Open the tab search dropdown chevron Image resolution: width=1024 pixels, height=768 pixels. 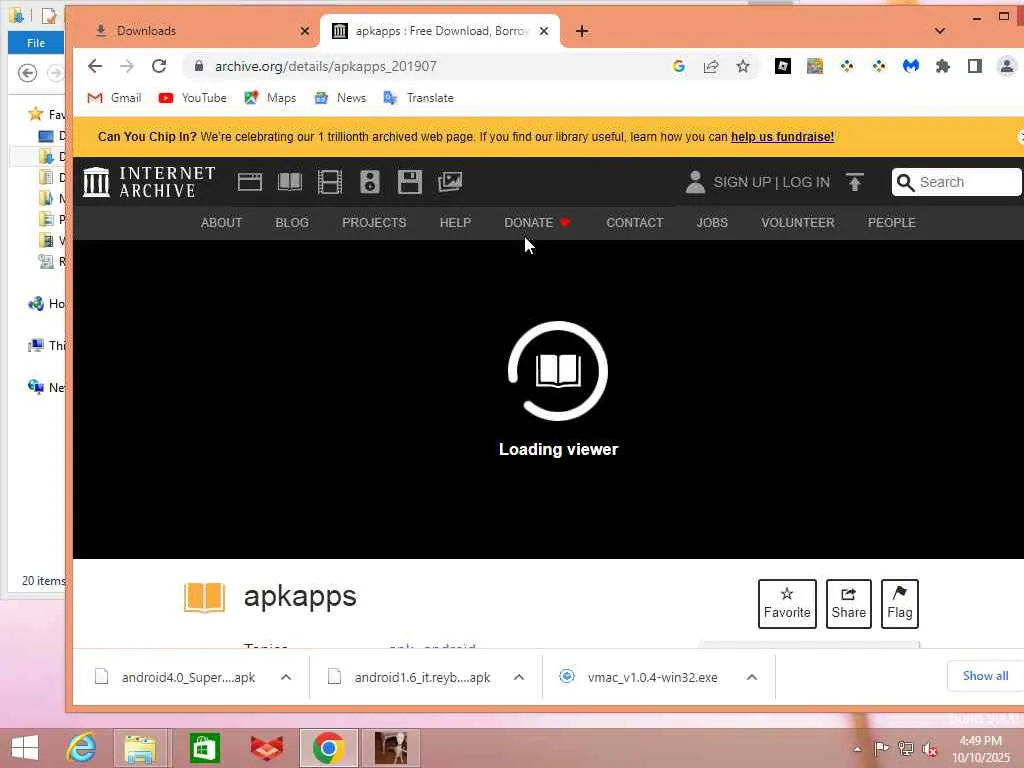pyautogui.click(x=940, y=31)
